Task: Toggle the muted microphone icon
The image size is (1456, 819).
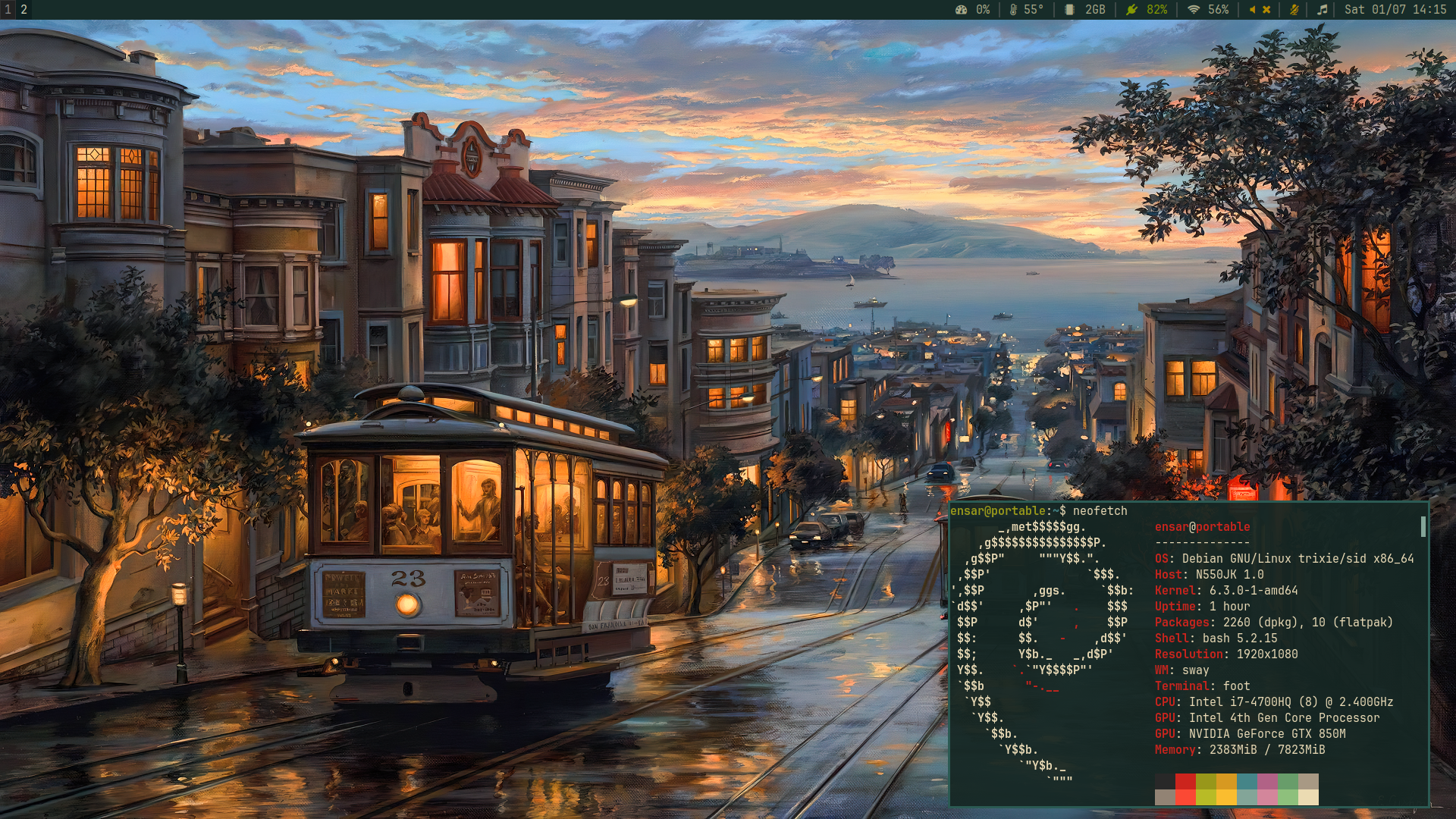Action: pyautogui.click(x=1294, y=10)
